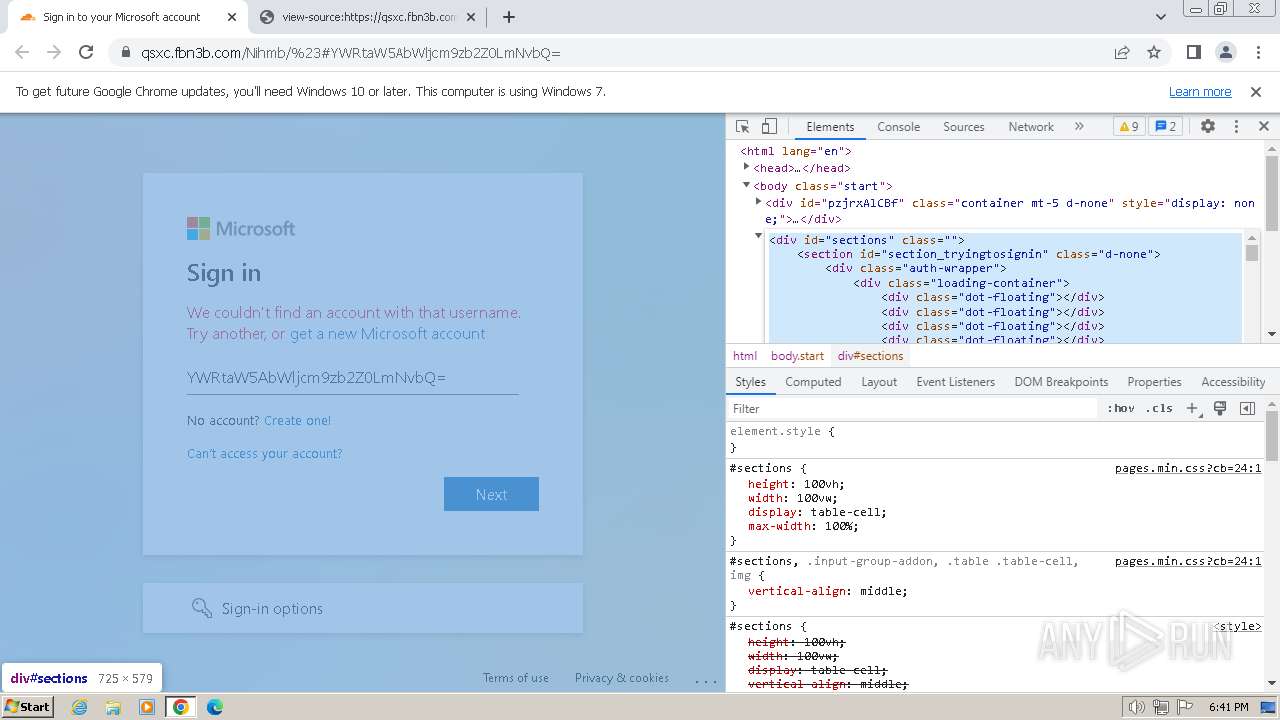Share this page icon in address bar
1280x720 pixels.
1122,53
